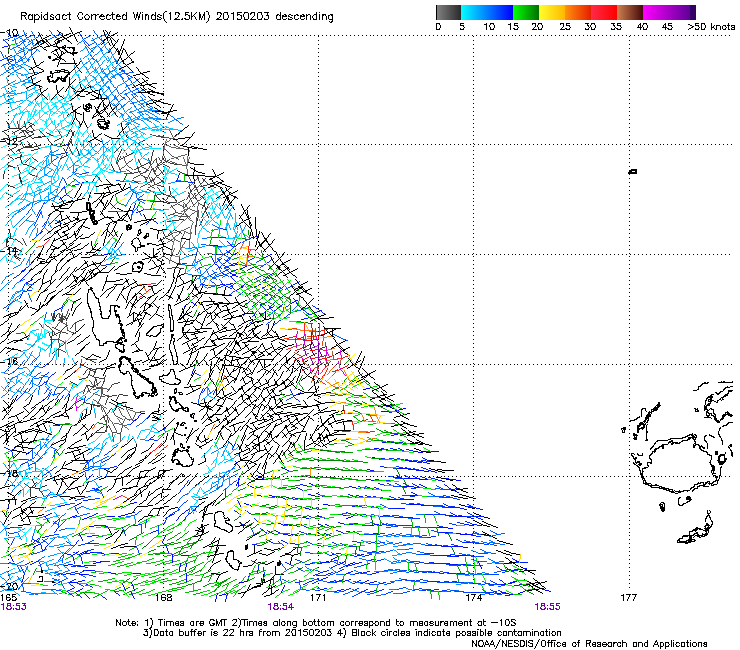
Task: Click the purple time label '18:53'
Action: click(x=14, y=607)
